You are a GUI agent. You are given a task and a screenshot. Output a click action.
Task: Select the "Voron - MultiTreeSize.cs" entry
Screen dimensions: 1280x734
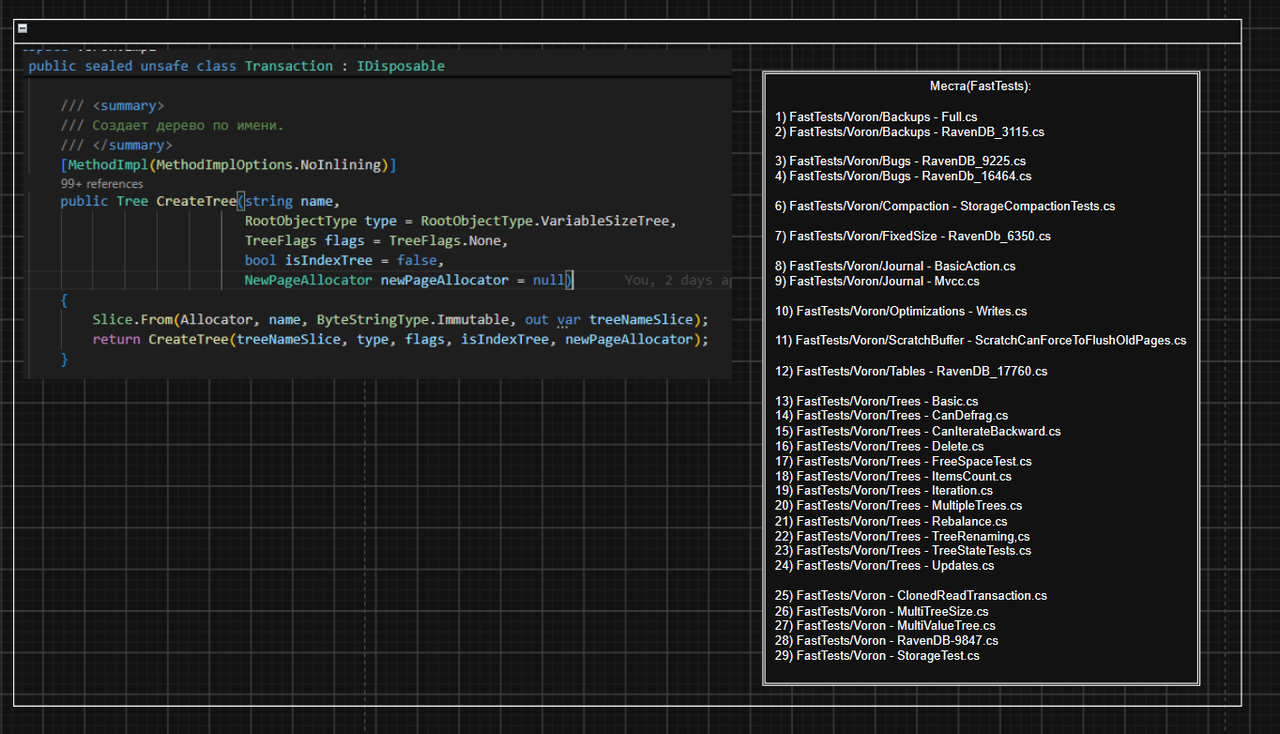882,611
